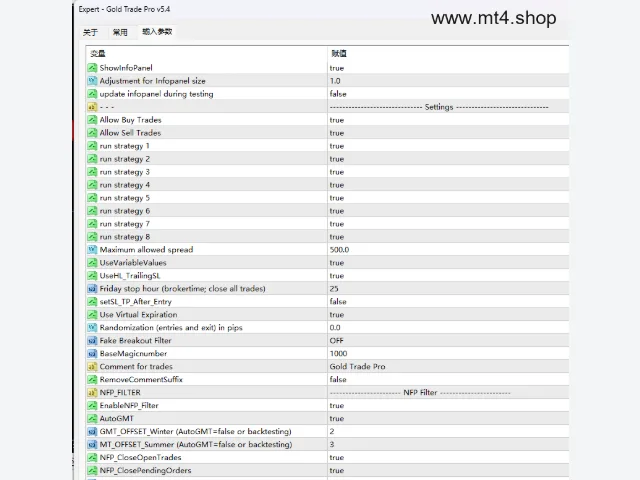
Task: Click the icon for run strategy 4
Action: (x=92, y=185)
